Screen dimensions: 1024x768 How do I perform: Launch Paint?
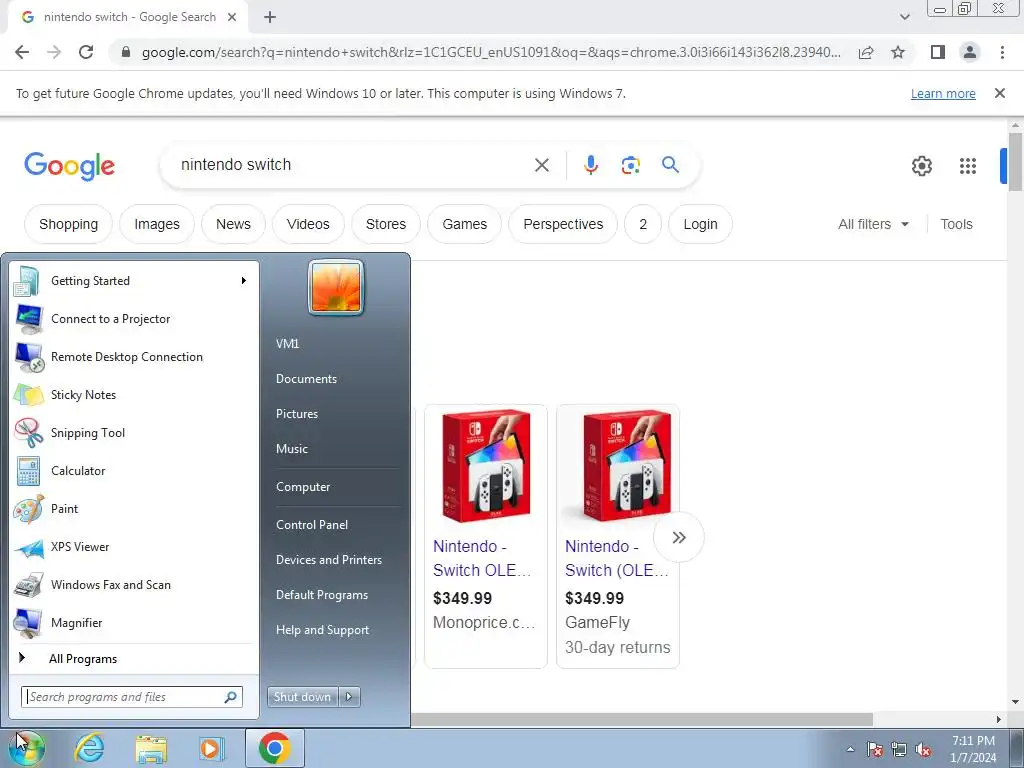point(134,509)
